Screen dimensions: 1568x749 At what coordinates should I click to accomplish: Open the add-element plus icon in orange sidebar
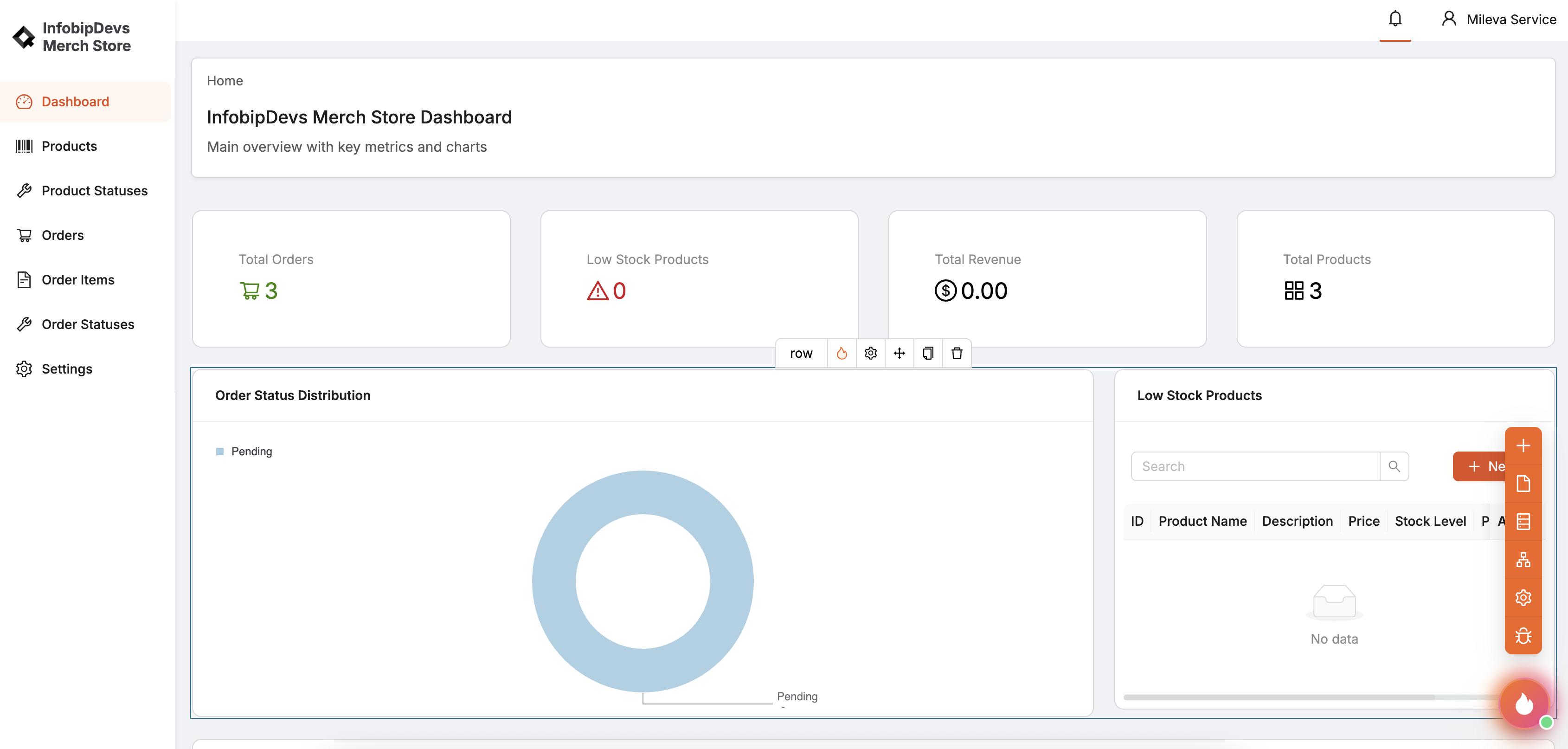click(x=1523, y=445)
